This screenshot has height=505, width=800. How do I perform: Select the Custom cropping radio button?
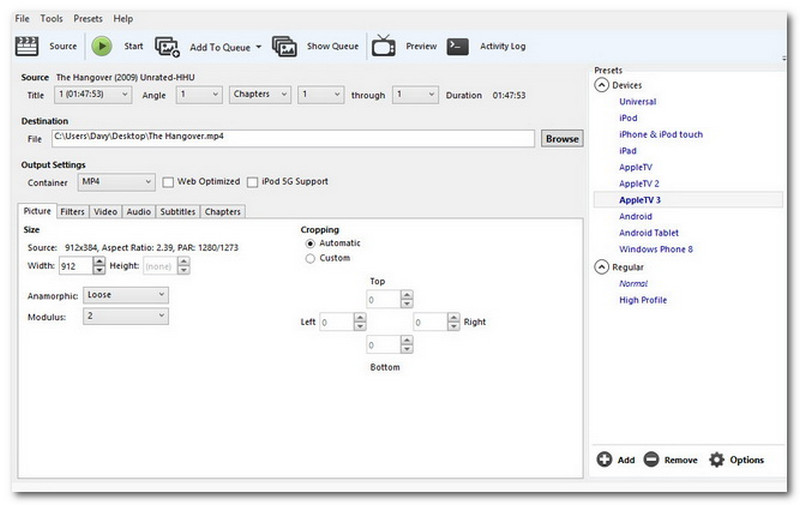(x=310, y=258)
